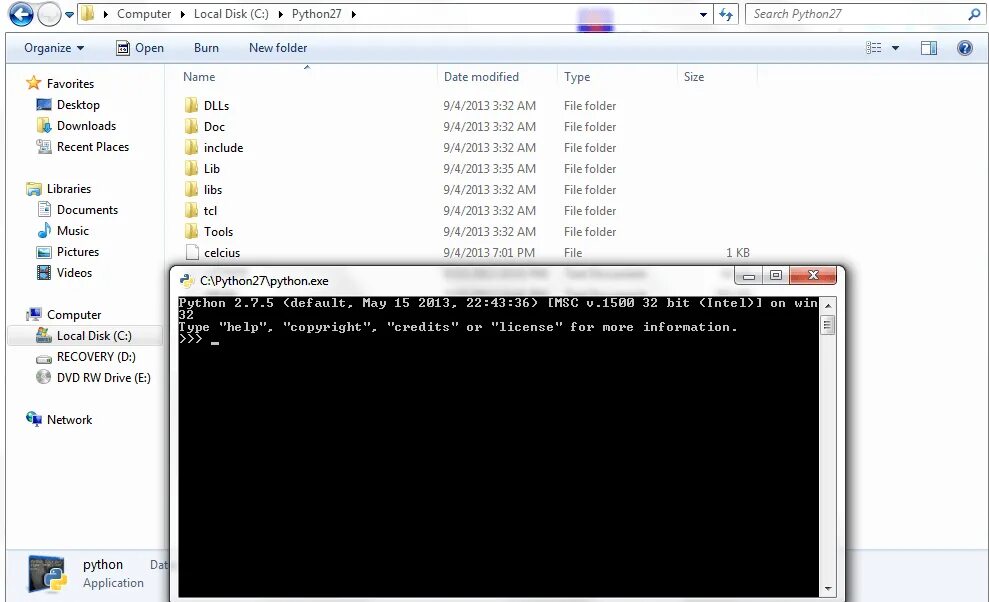Sort by the Date modified column header

coord(481,77)
